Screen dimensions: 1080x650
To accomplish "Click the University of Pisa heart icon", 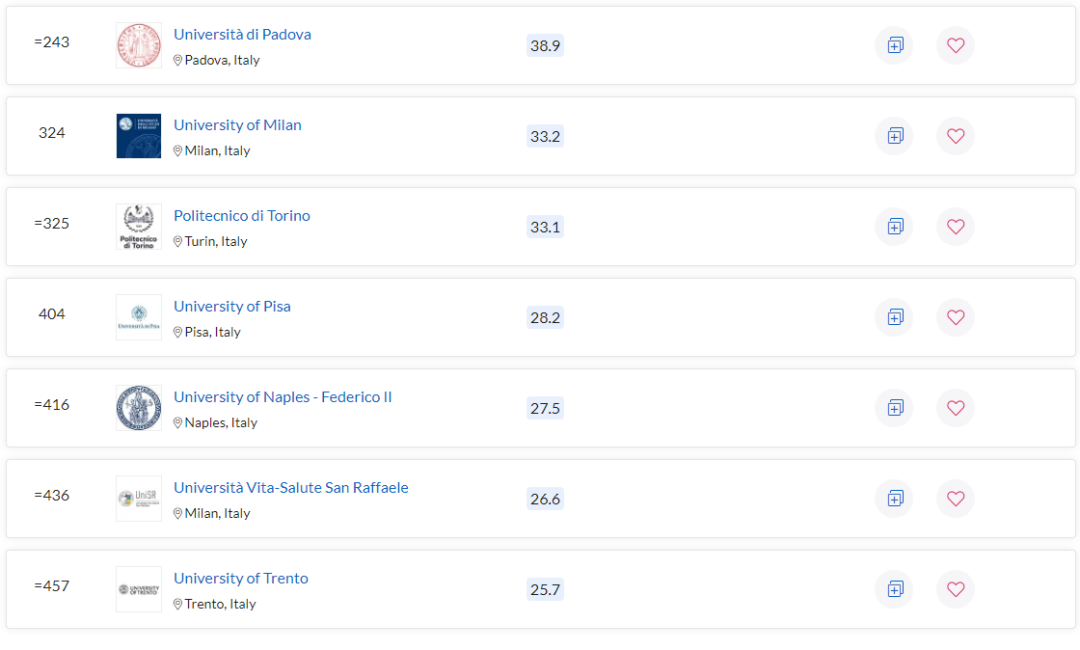I will (955, 317).
